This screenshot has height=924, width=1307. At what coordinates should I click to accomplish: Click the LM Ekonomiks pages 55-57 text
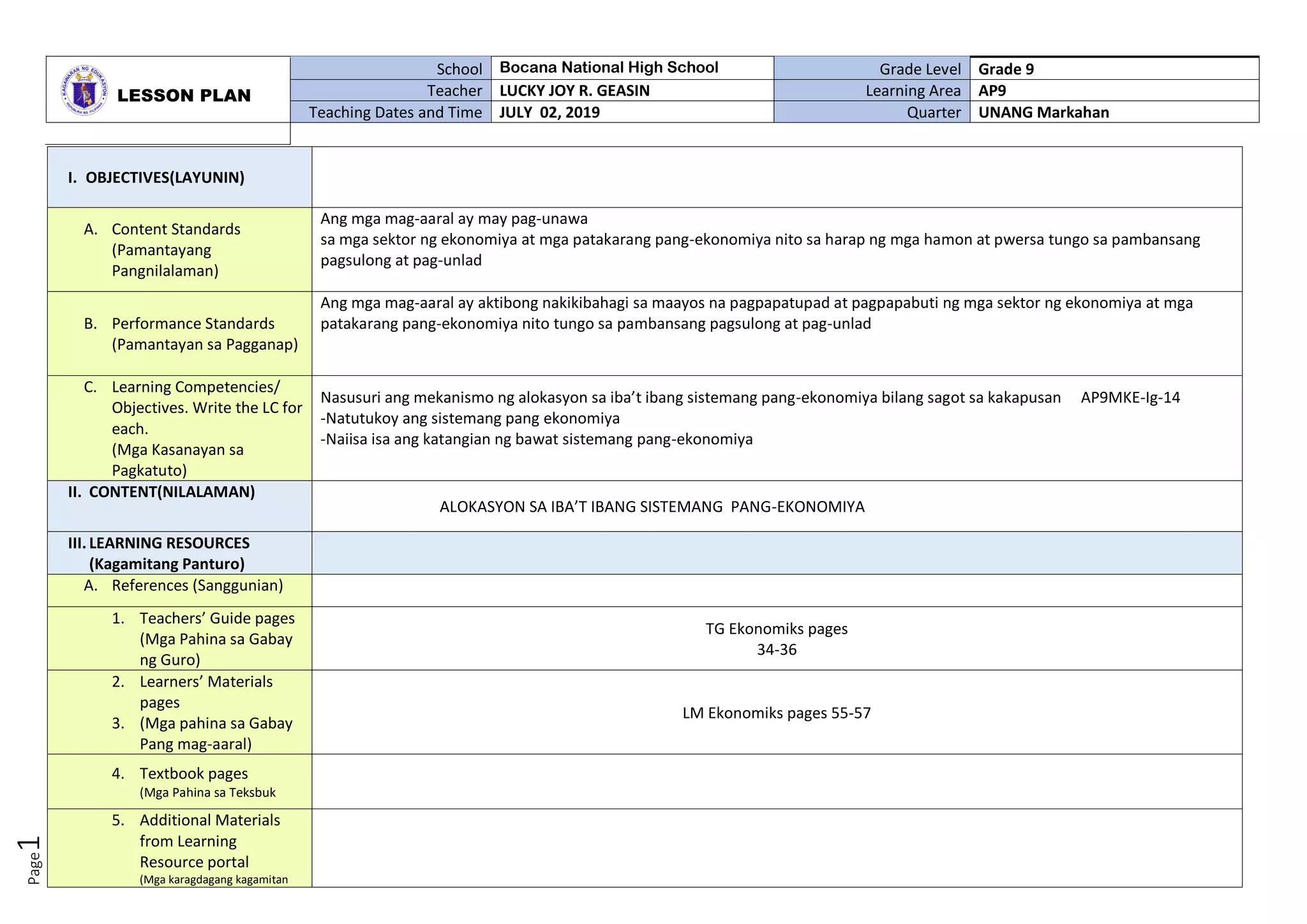(776, 713)
